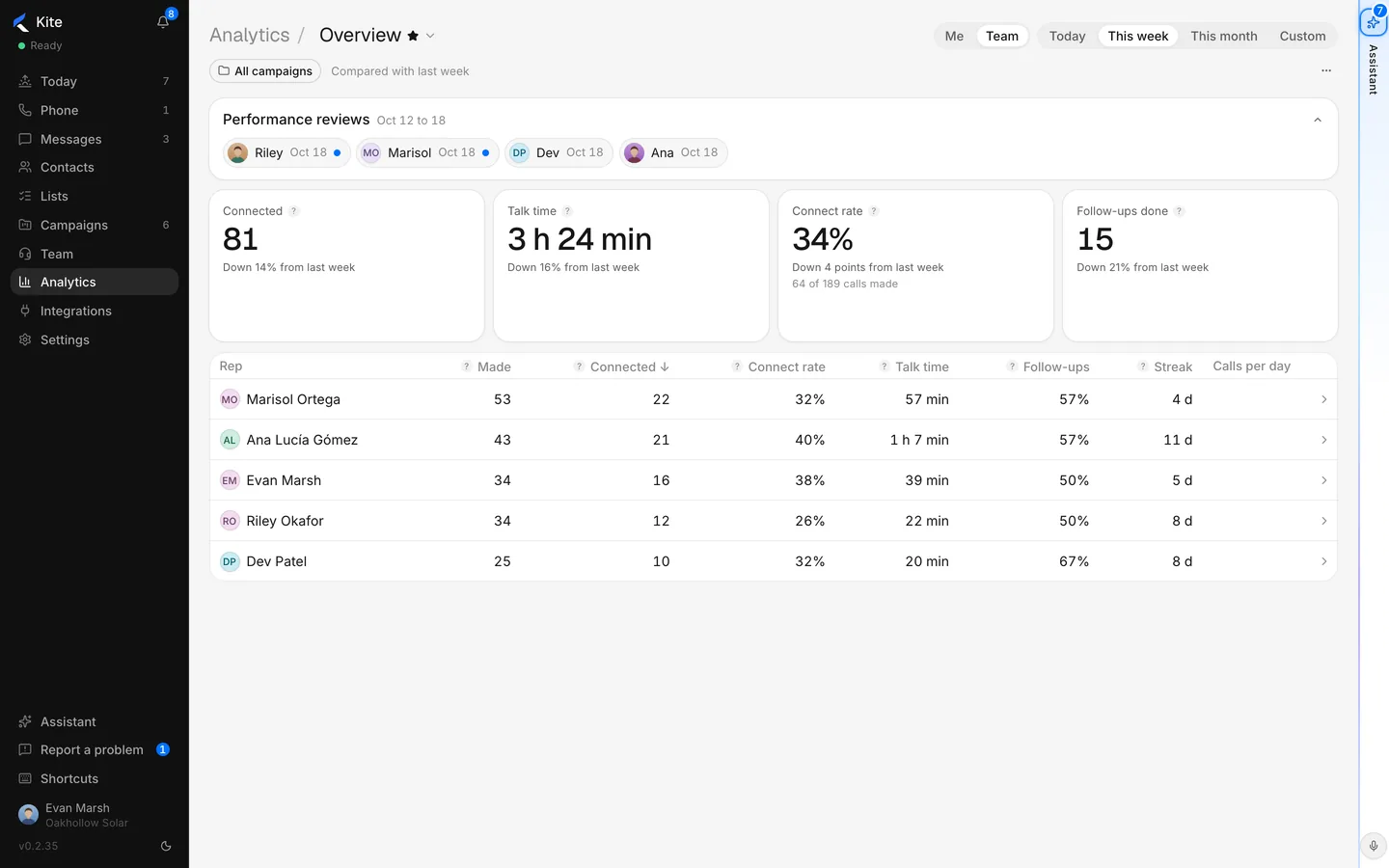Select the Today time range
Screen dimensions: 1389x868
tap(1067, 36)
